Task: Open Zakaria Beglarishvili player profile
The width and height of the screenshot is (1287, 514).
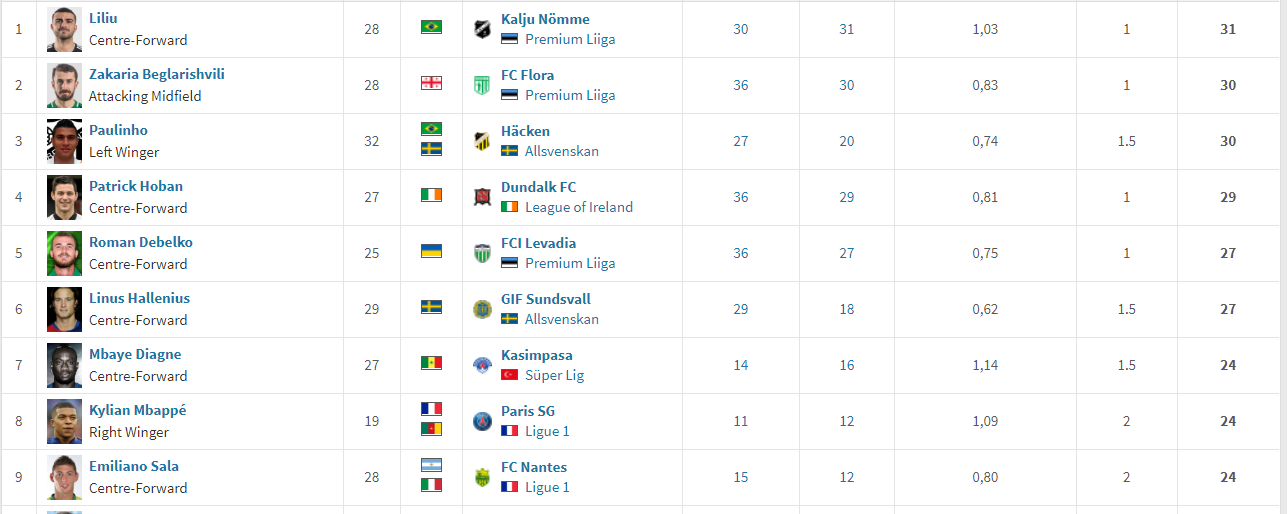Action: click(157, 74)
